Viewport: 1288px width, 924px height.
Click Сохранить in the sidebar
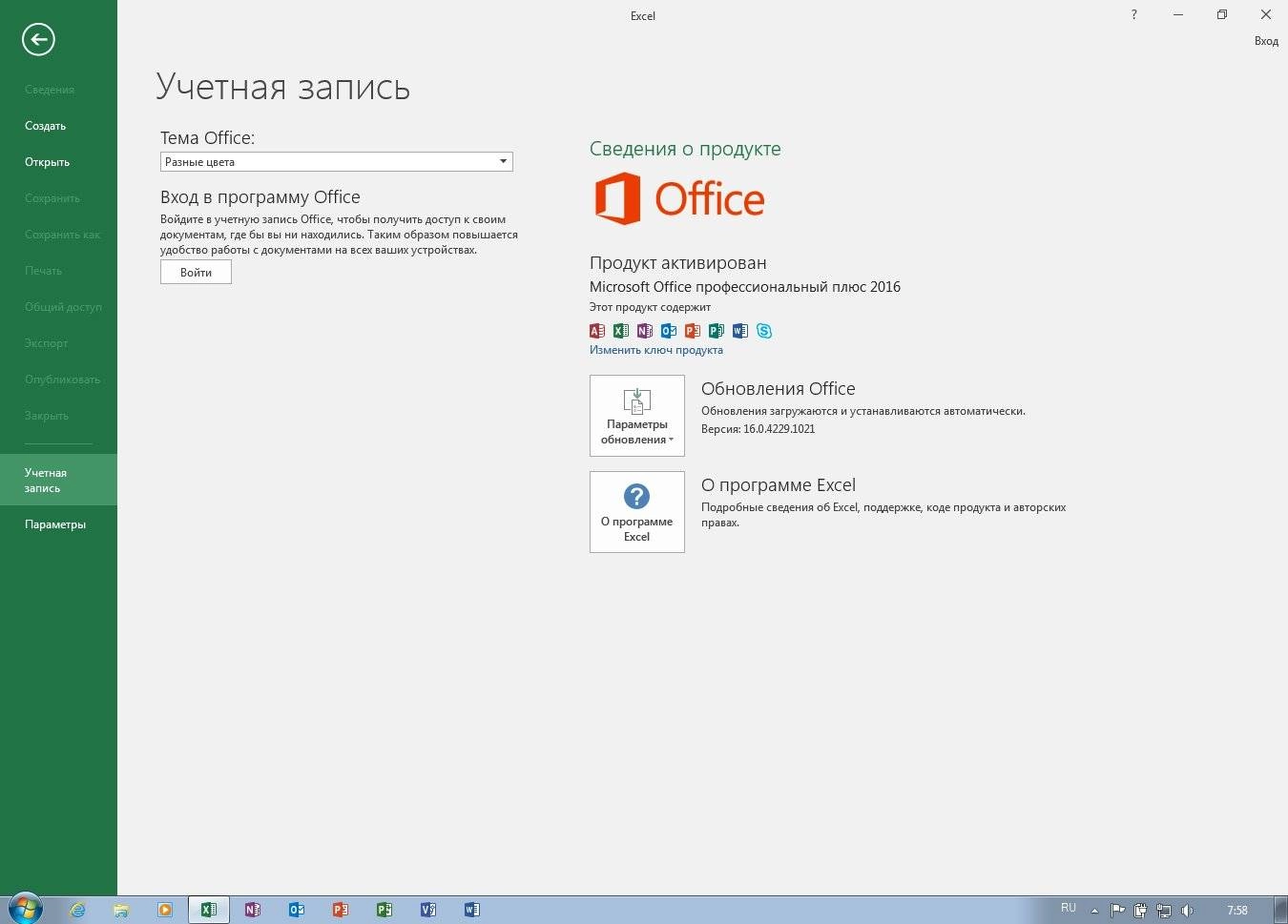(x=52, y=198)
